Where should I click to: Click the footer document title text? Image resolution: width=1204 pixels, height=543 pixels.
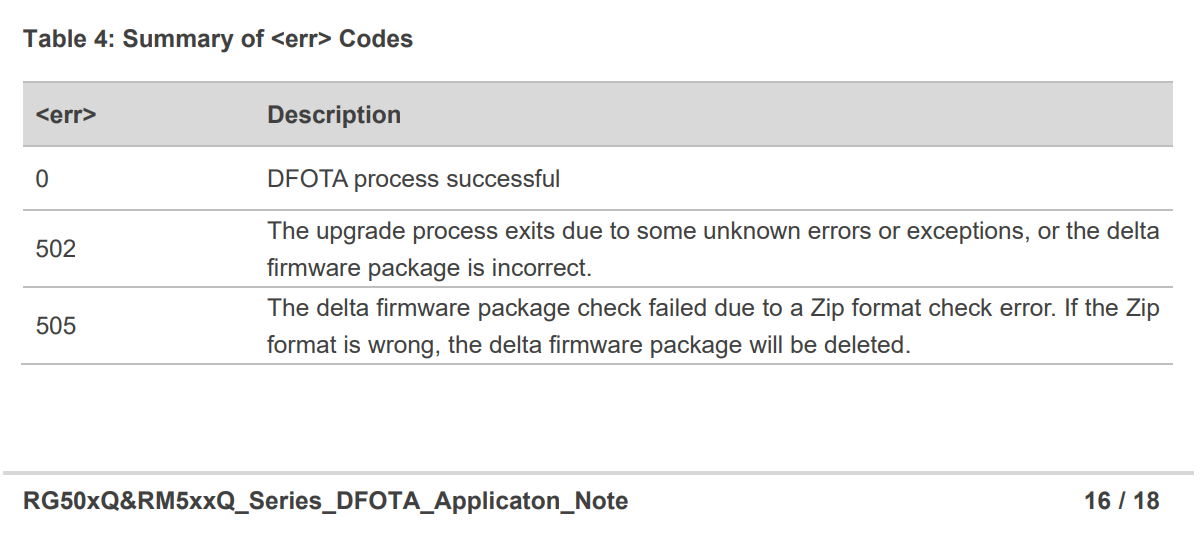pyautogui.click(x=326, y=501)
